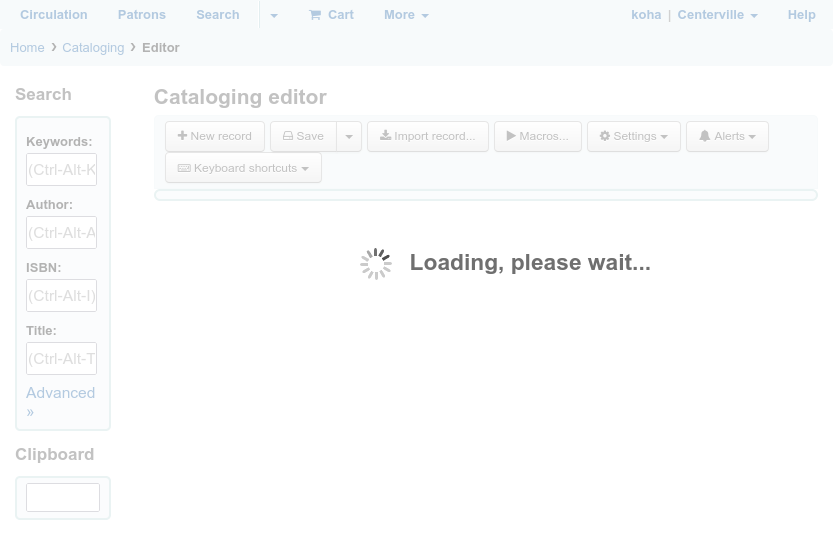Open the Alerts bell menu

coord(727,136)
